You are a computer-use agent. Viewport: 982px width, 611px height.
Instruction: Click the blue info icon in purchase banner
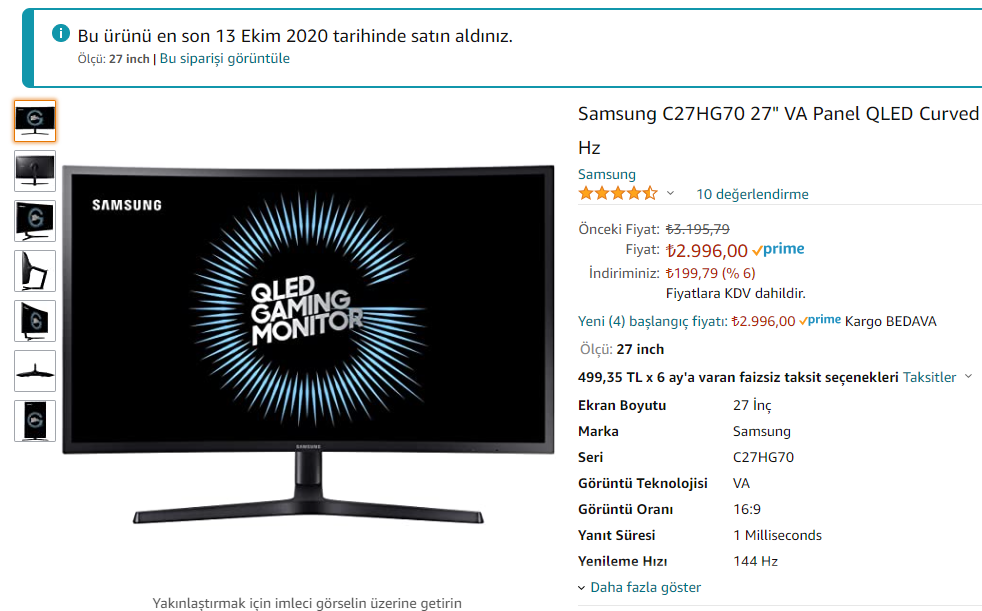(x=61, y=33)
